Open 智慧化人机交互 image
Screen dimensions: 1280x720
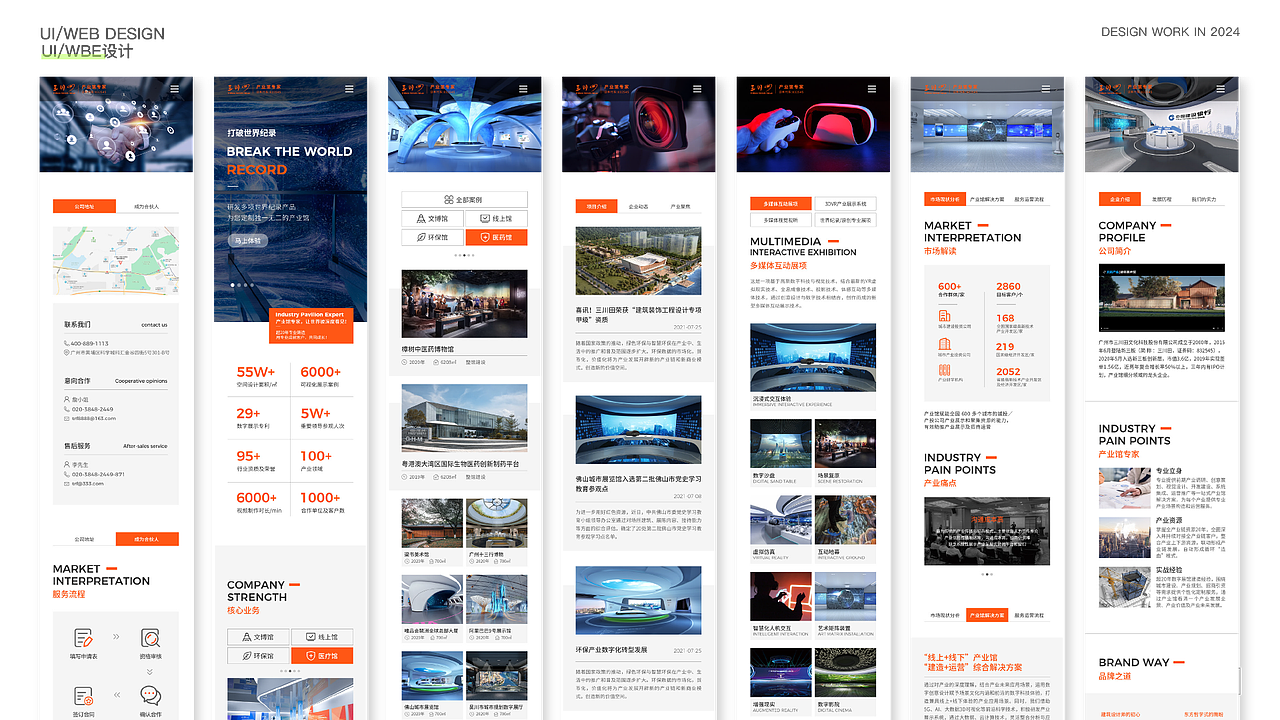pos(781,596)
